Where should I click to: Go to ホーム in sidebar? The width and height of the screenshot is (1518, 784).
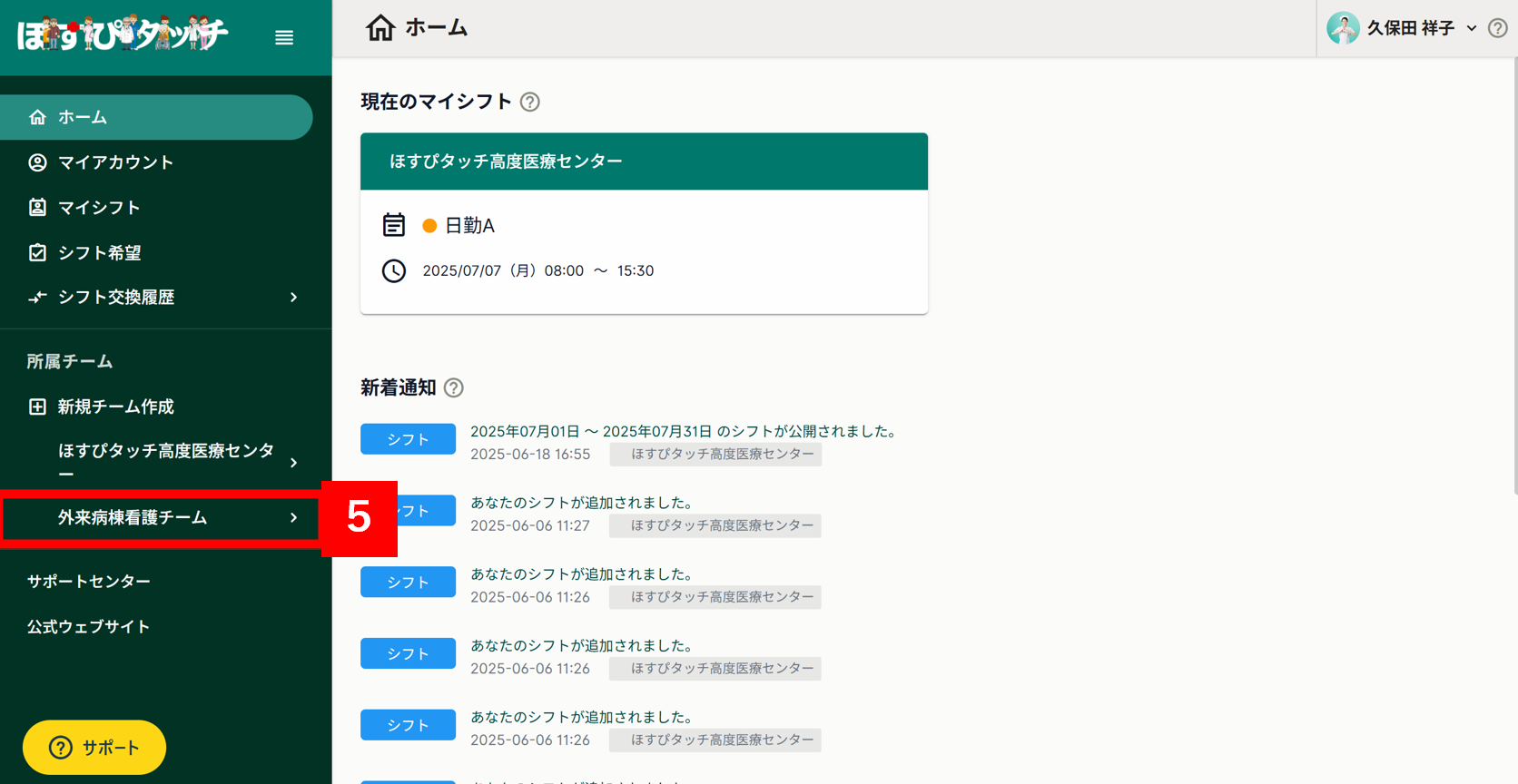(156, 117)
